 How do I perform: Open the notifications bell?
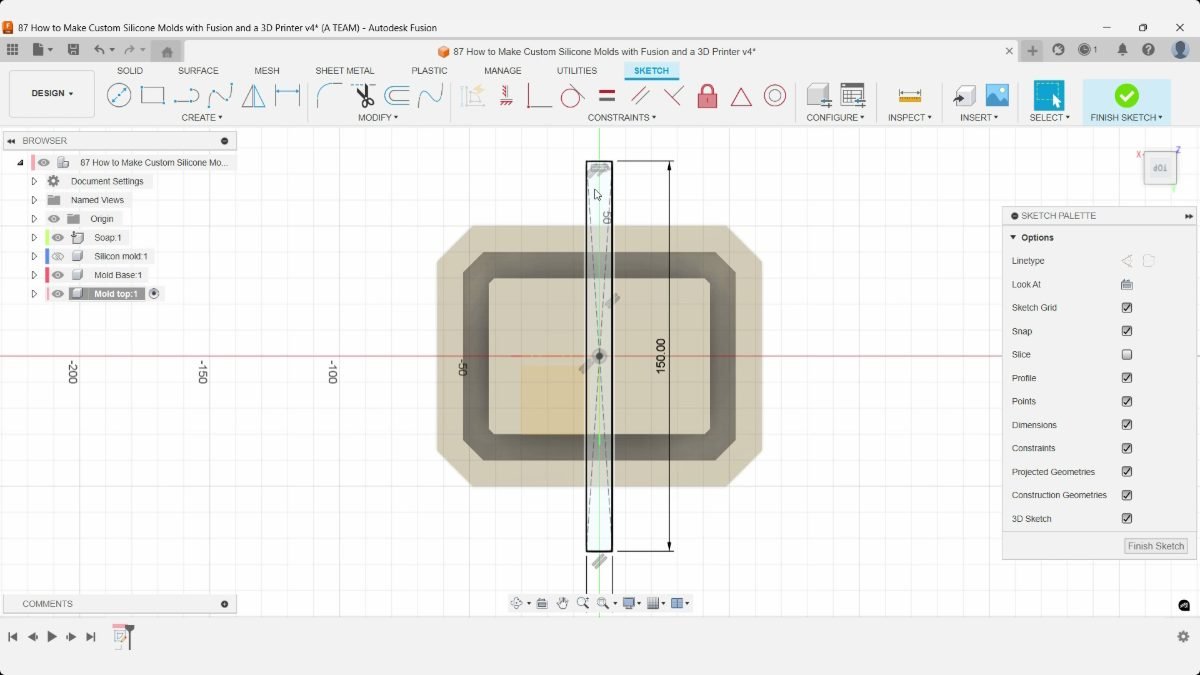point(1122,49)
